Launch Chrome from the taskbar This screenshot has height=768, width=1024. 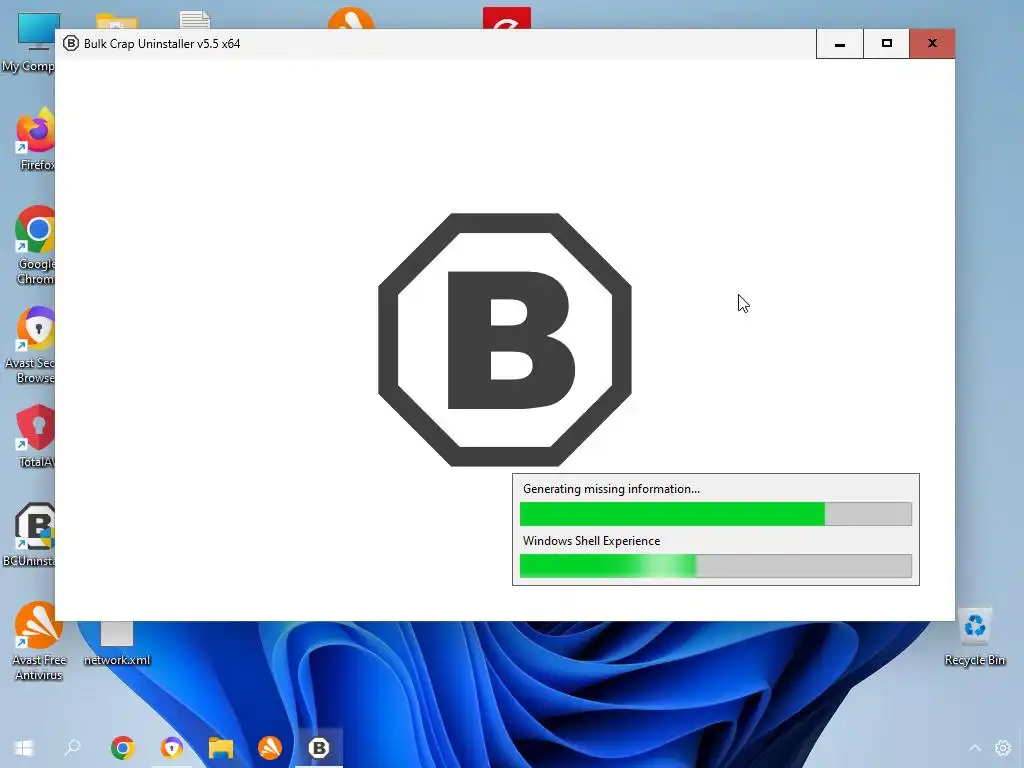pyautogui.click(x=123, y=748)
